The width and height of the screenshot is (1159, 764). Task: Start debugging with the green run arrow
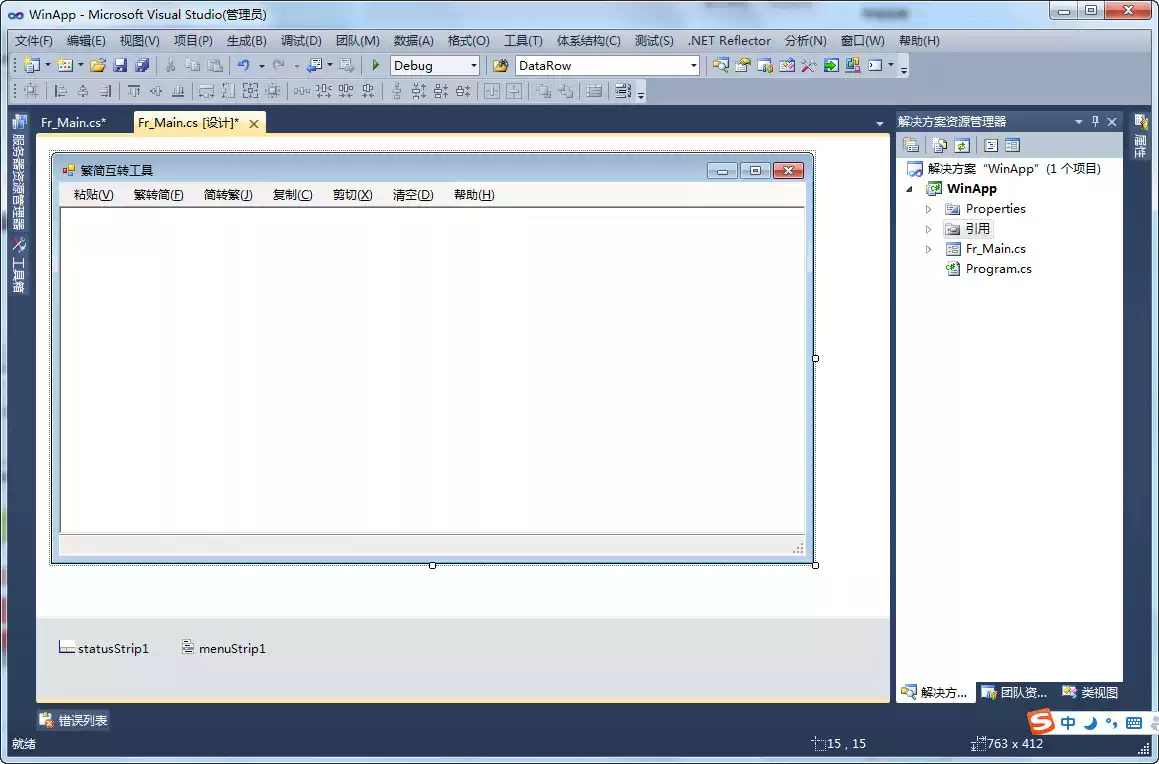[375, 65]
